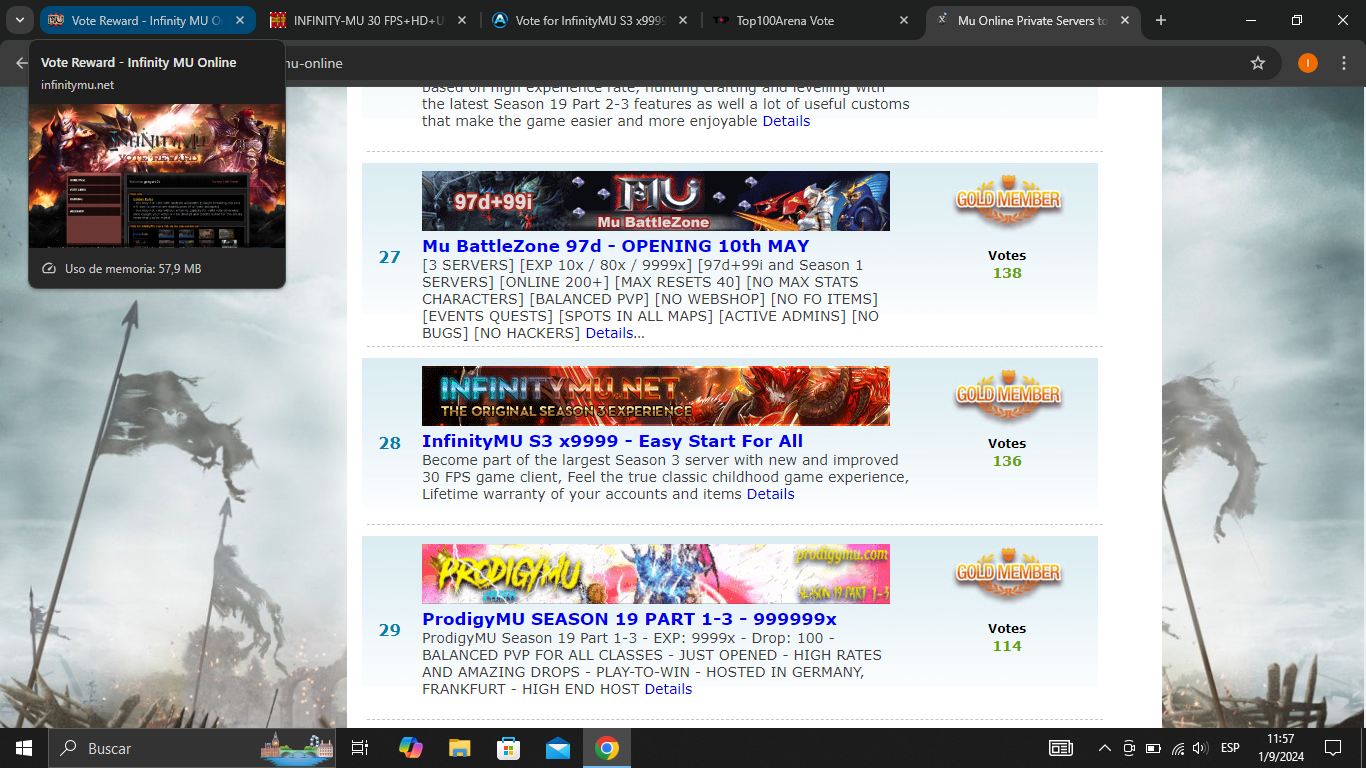Switch the ESP input language indicator

[x=1230, y=748]
